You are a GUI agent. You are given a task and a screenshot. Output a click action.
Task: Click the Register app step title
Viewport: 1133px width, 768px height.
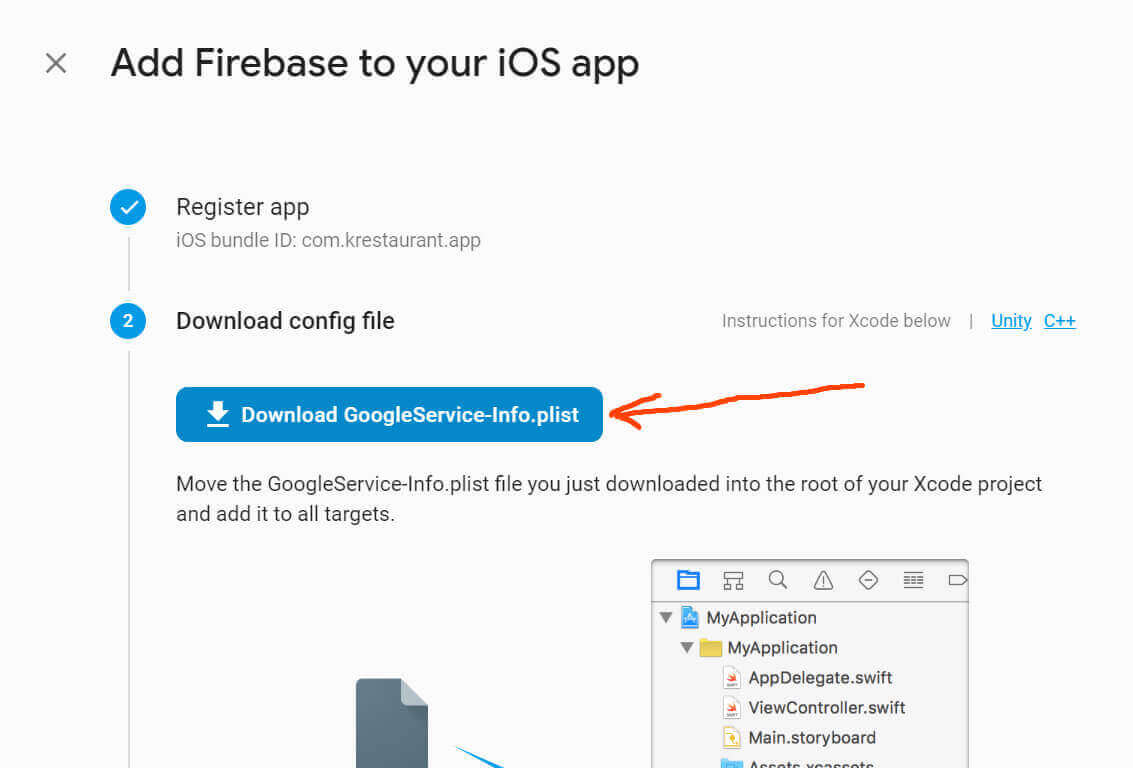[243, 207]
